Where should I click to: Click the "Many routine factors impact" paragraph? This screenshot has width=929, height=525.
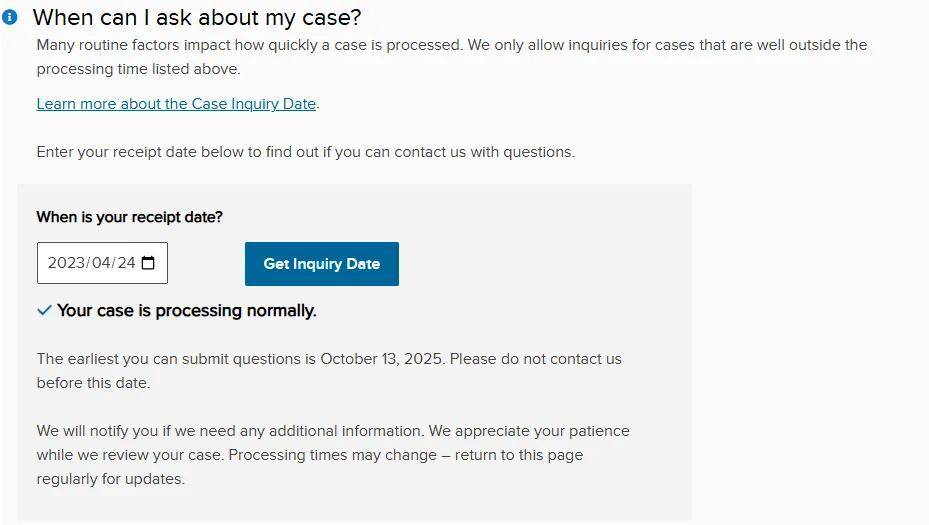tap(451, 45)
